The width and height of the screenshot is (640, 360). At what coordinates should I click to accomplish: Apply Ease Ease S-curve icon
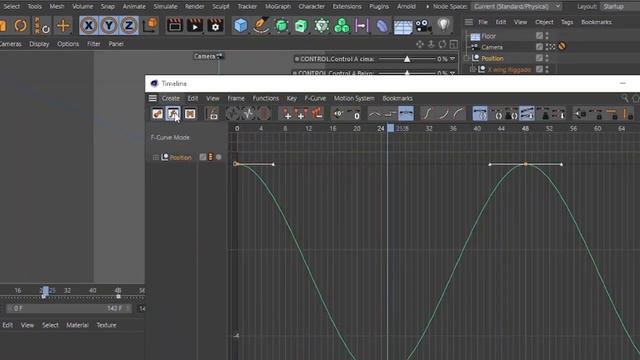[x=427, y=114]
